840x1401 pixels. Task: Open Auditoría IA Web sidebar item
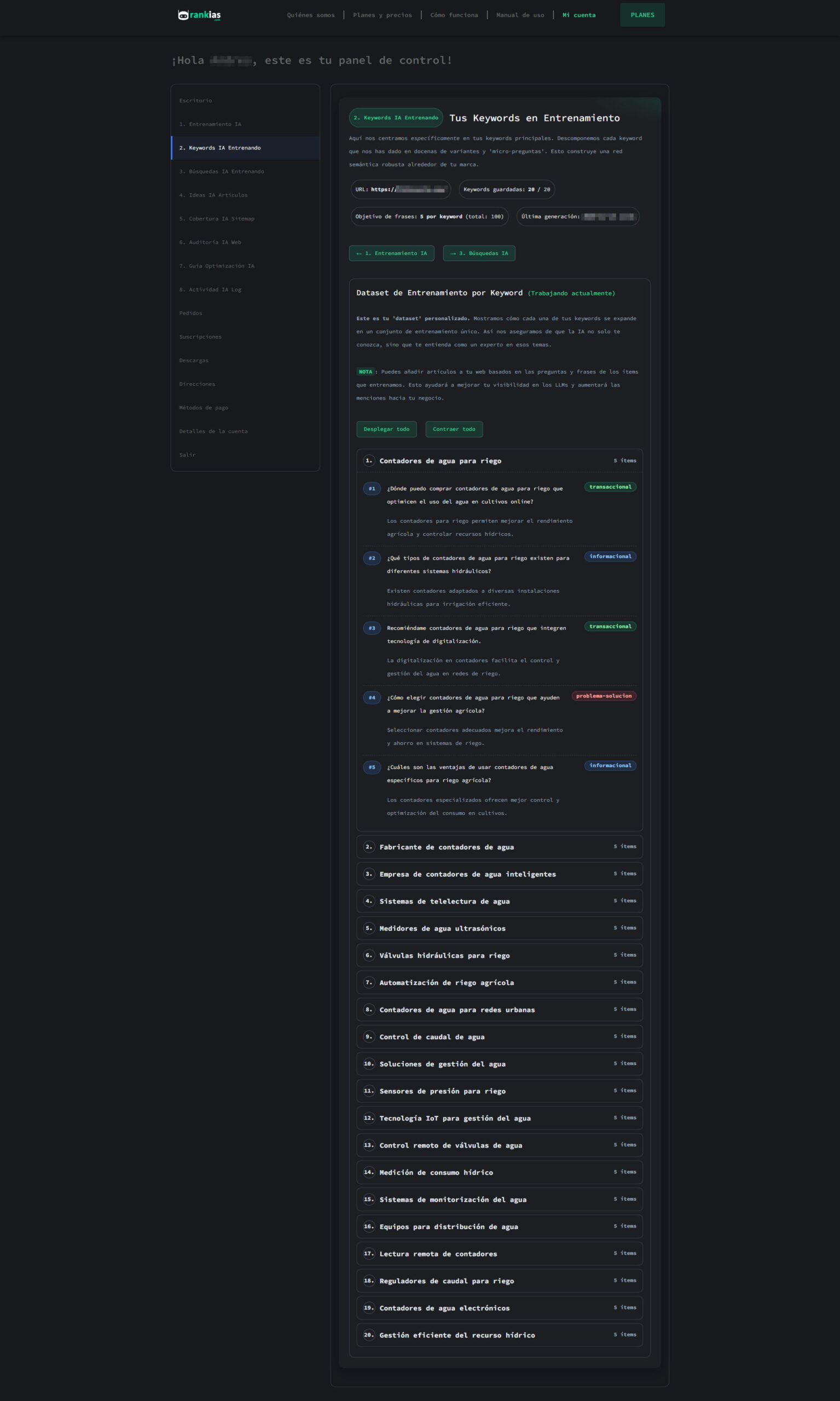click(x=210, y=242)
